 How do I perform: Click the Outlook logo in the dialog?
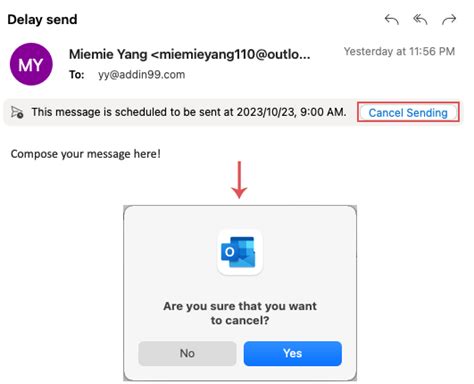click(x=239, y=252)
